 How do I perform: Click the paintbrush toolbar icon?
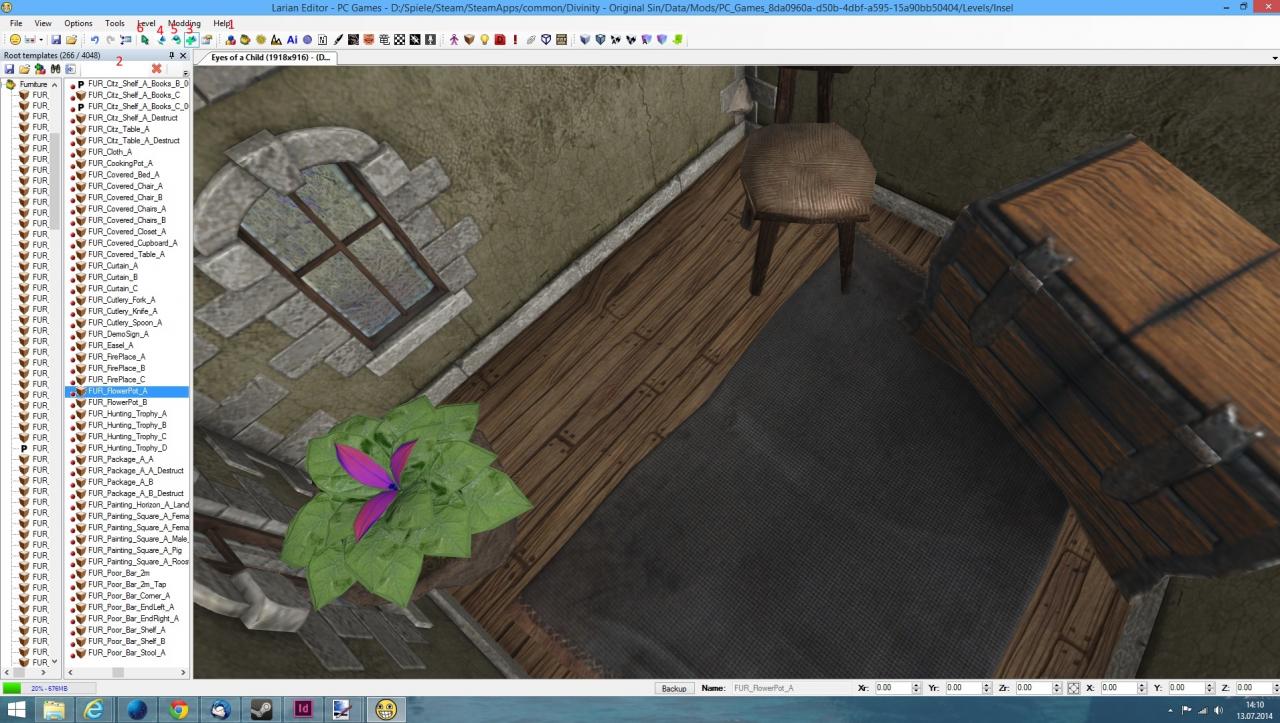(x=338, y=40)
